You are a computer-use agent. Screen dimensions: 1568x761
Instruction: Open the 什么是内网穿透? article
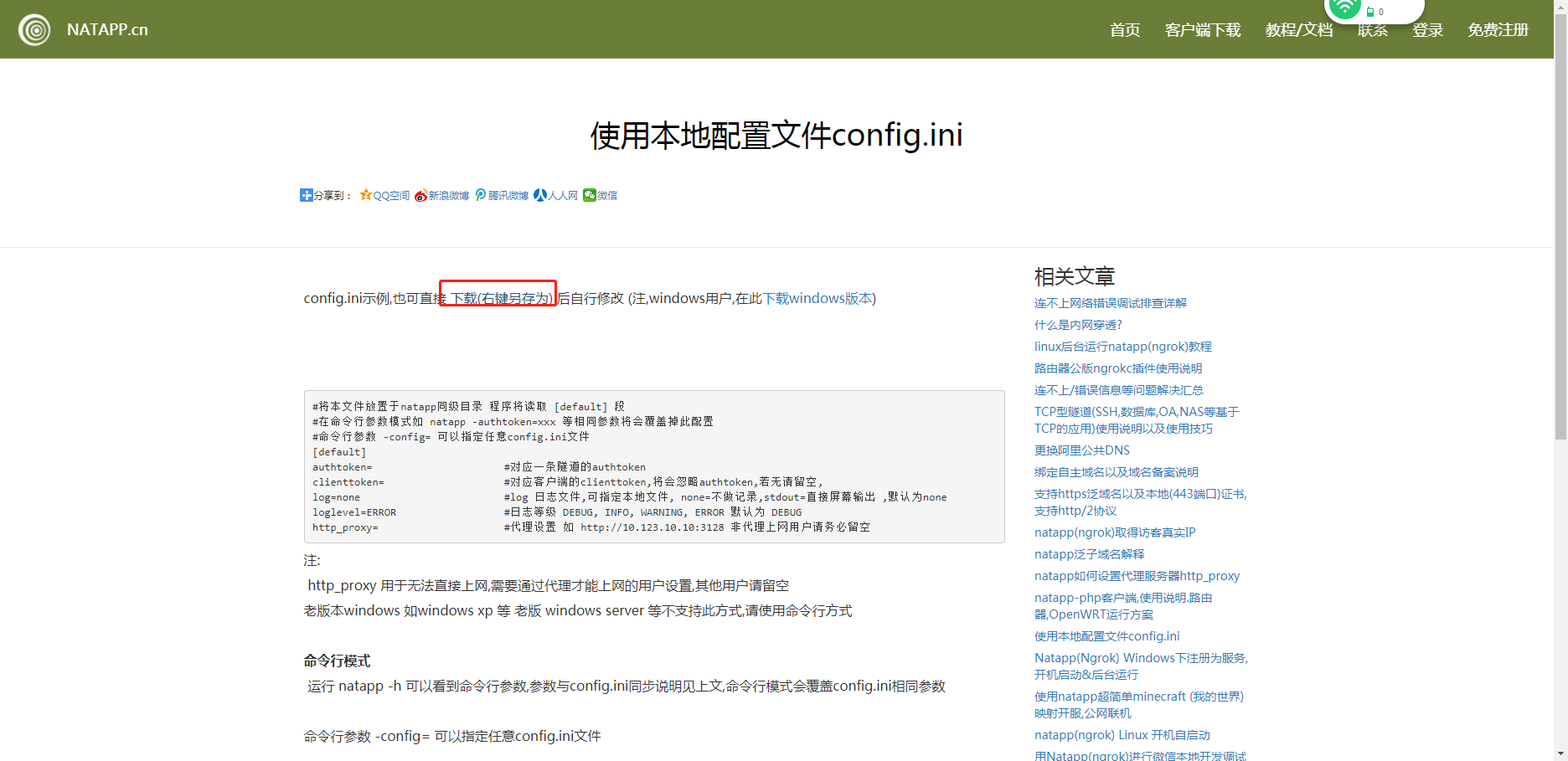pyautogui.click(x=1078, y=325)
